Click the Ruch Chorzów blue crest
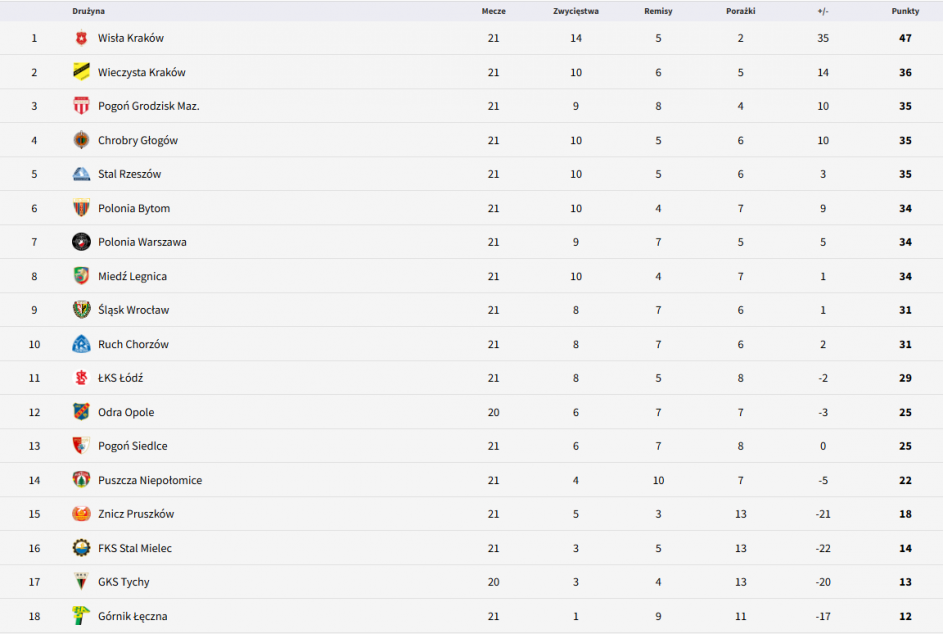943x634 pixels. [81, 344]
